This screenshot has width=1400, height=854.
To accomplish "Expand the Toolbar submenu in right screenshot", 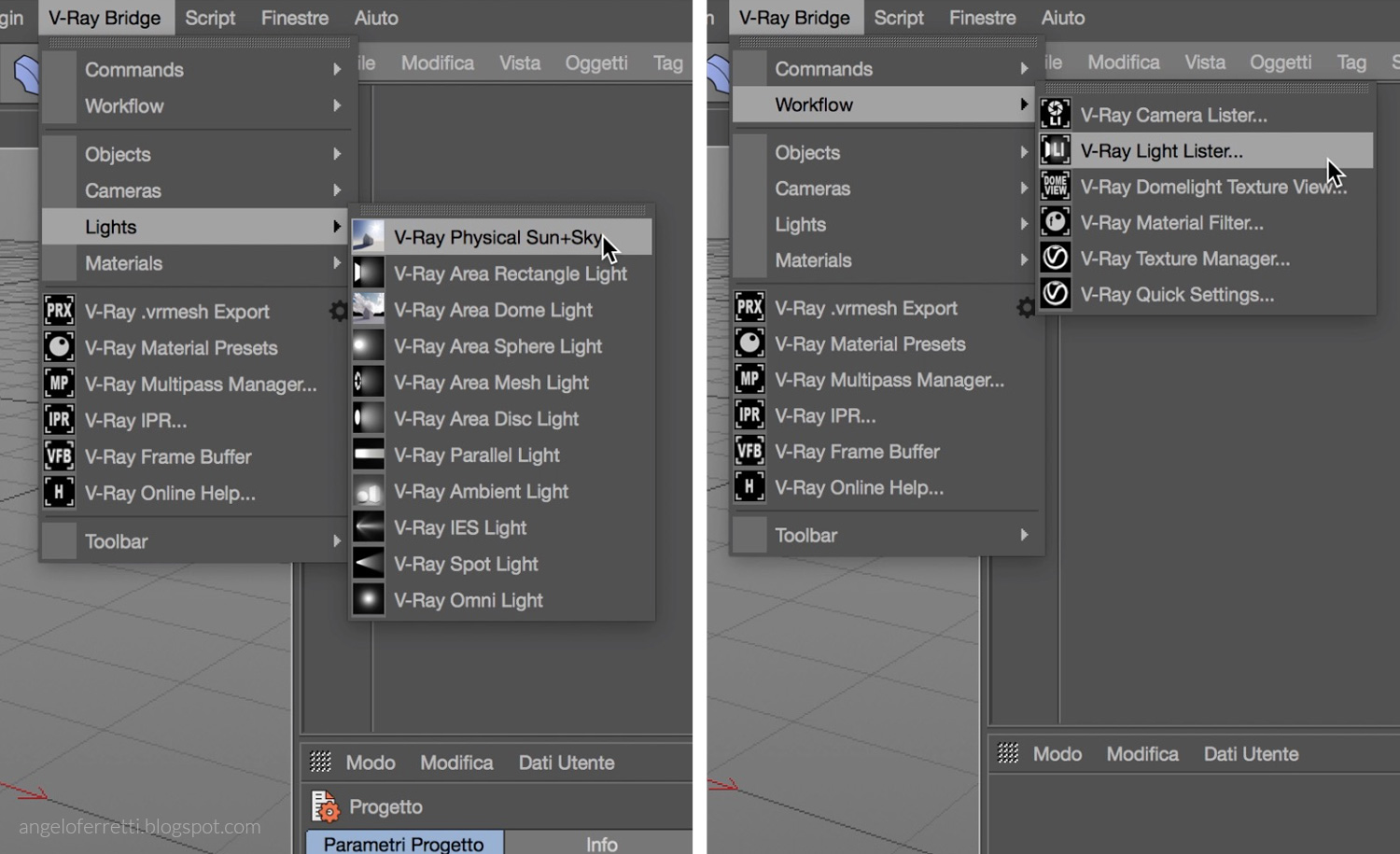I will [x=886, y=535].
